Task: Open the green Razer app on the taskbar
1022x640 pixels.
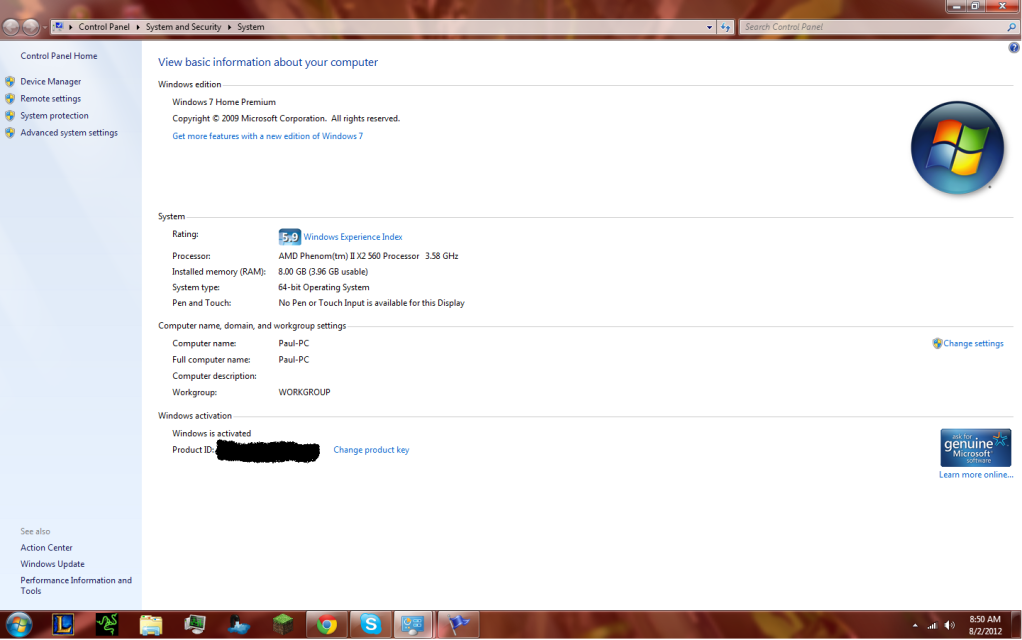Action: point(107,624)
